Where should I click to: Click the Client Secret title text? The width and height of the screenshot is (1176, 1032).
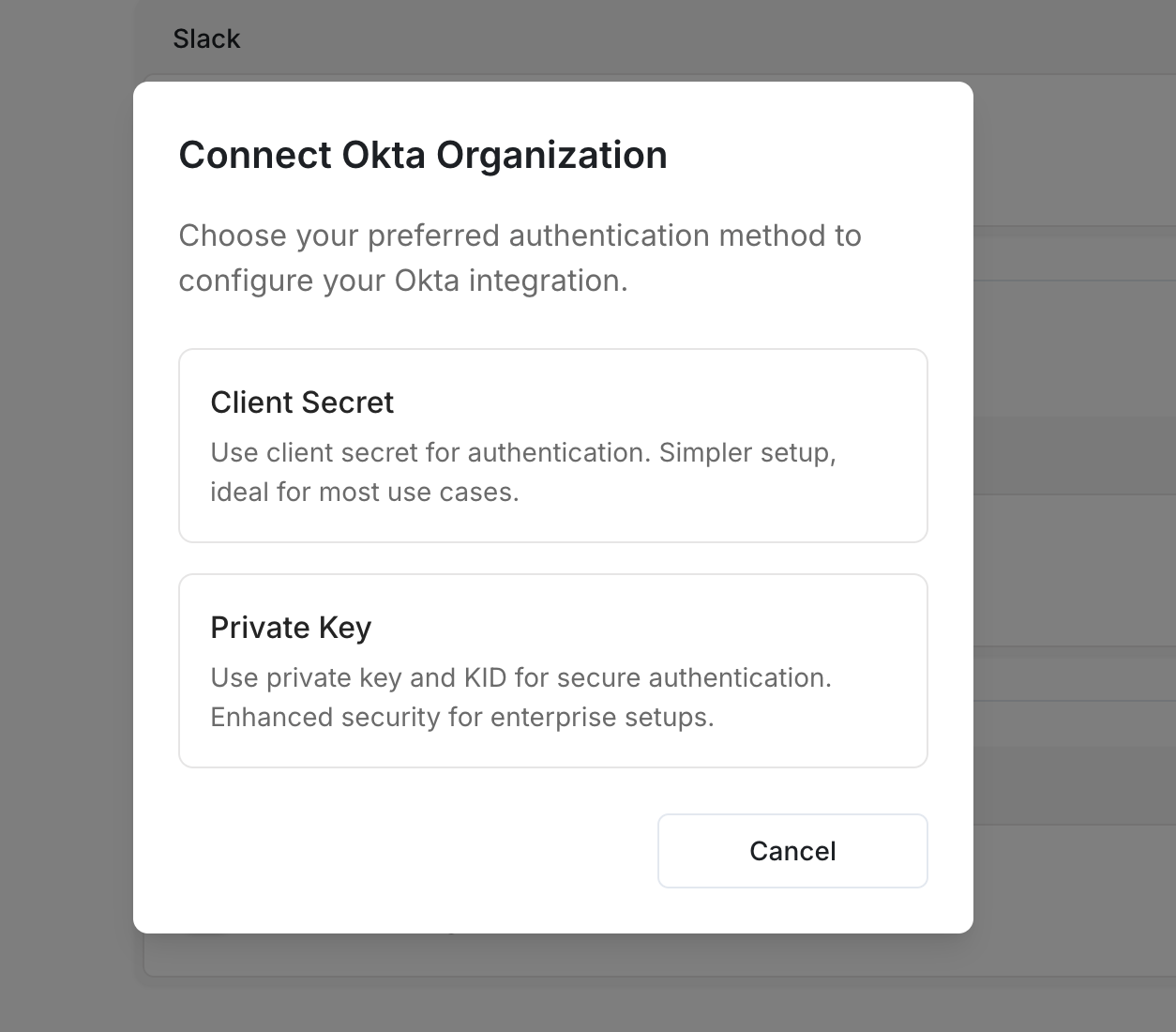[x=302, y=402]
